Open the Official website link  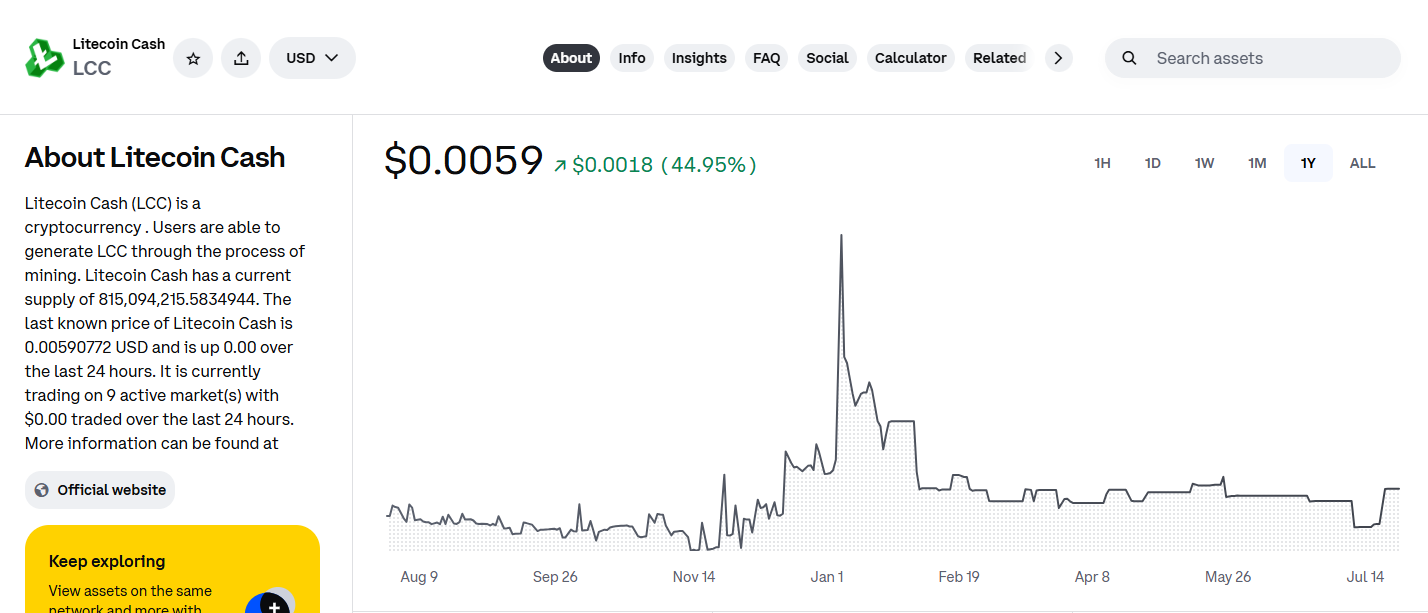coord(100,490)
